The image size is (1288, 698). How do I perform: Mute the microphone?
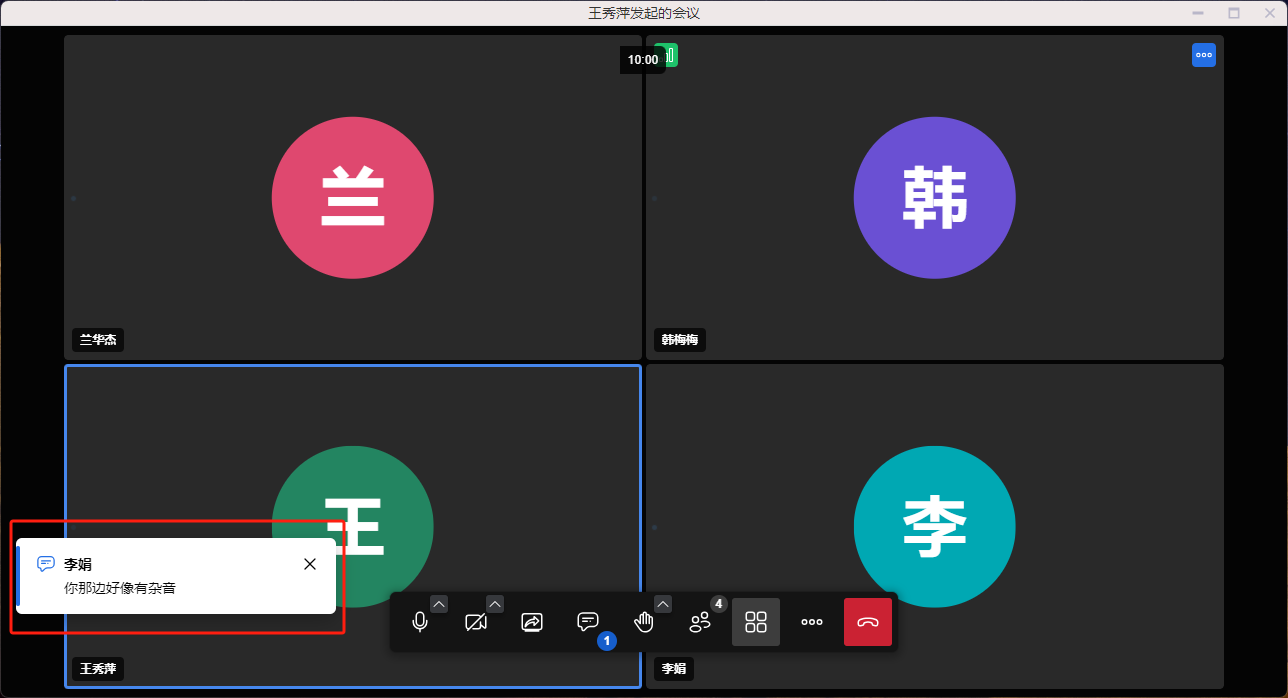(x=420, y=622)
